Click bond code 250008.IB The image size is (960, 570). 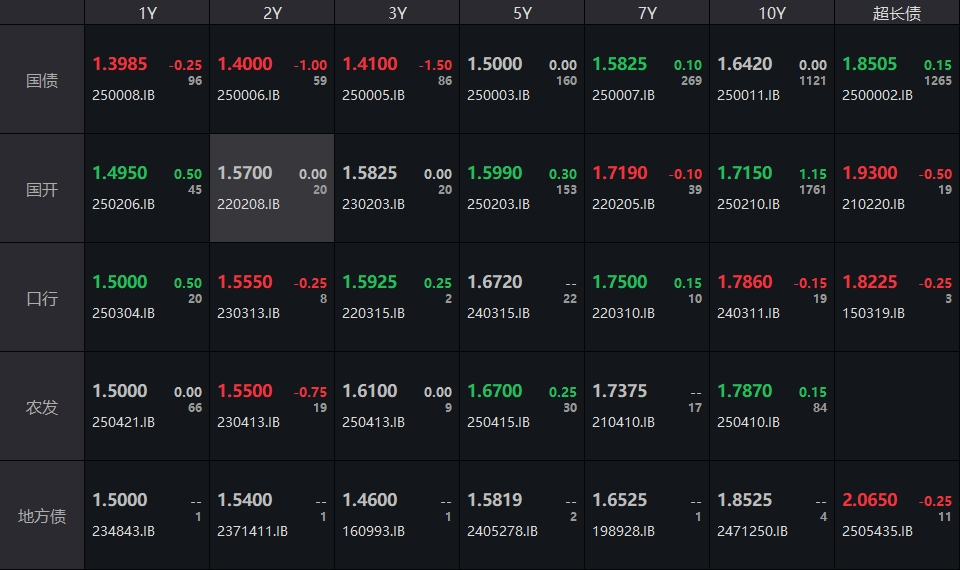(124, 96)
